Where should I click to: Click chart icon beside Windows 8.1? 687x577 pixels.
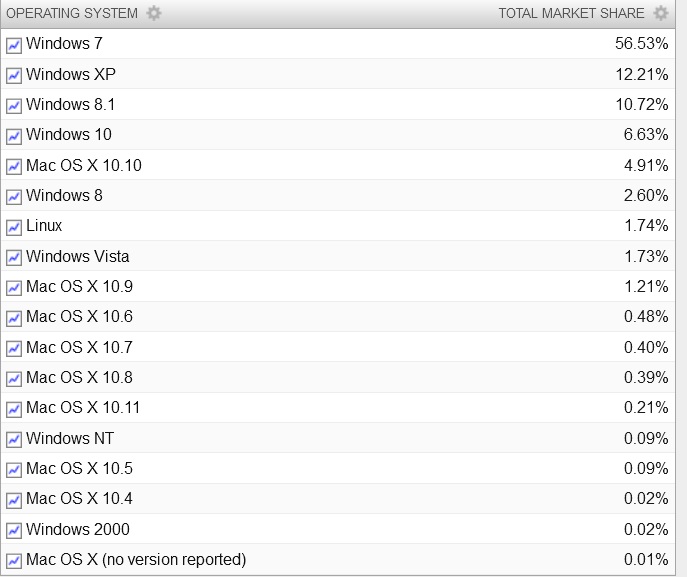point(14,106)
